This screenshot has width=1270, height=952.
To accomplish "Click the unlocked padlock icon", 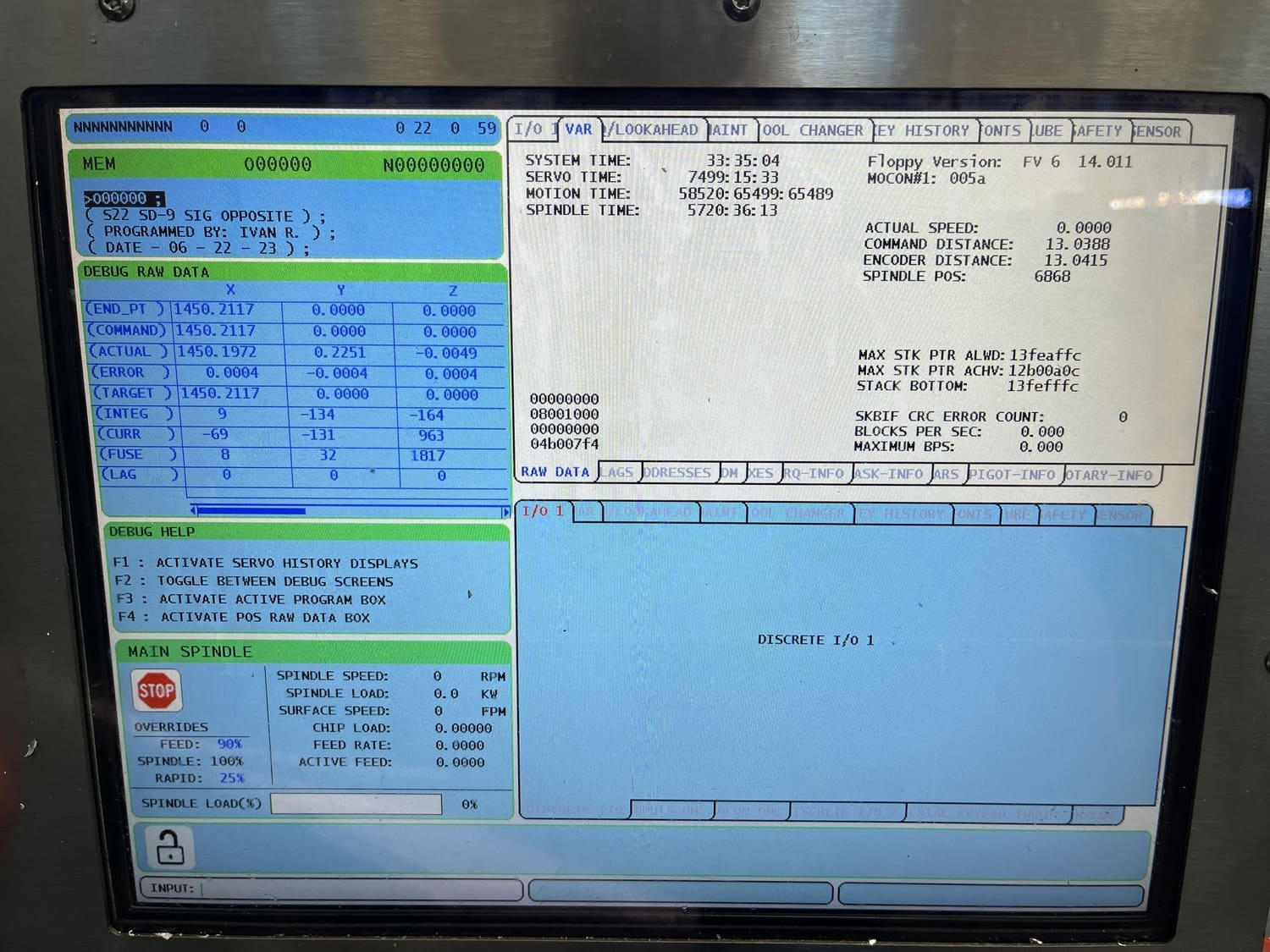I will pos(169,847).
